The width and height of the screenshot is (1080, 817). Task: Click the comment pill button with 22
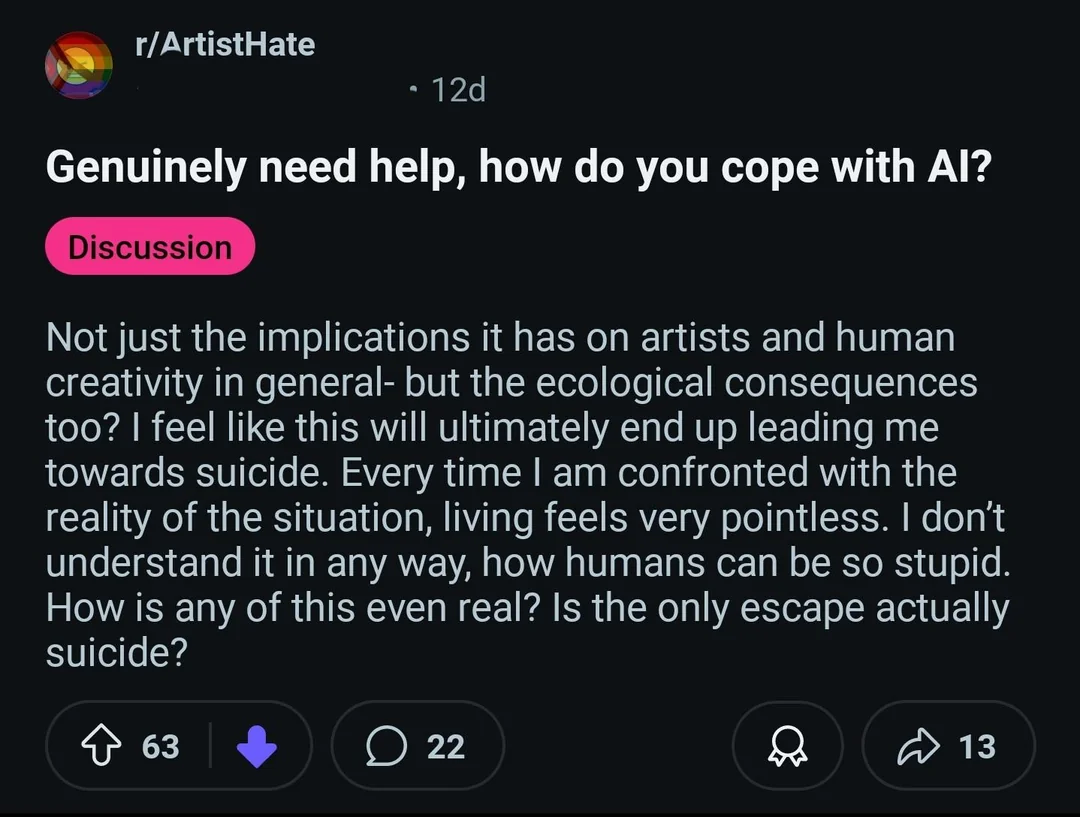418,745
